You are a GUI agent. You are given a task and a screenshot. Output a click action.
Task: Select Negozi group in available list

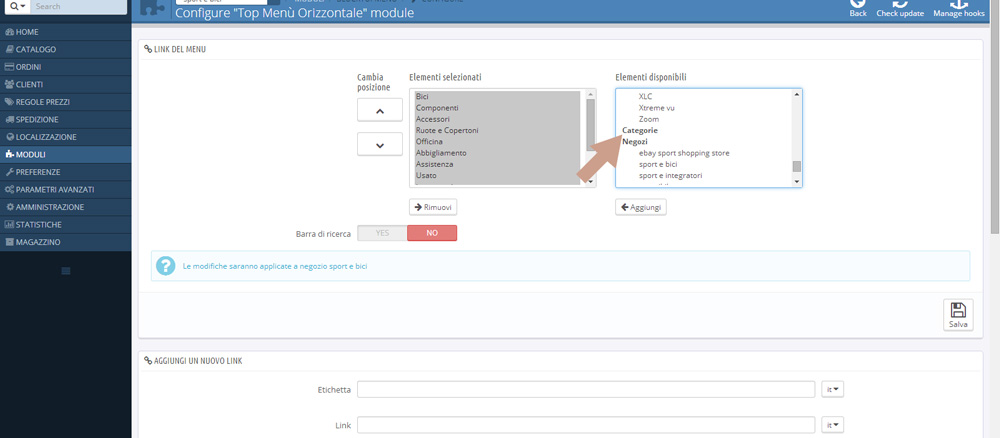[635, 142]
